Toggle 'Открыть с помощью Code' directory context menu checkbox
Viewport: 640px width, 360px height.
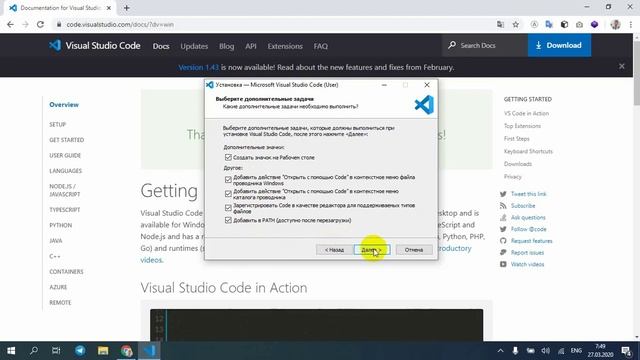pos(228,193)
